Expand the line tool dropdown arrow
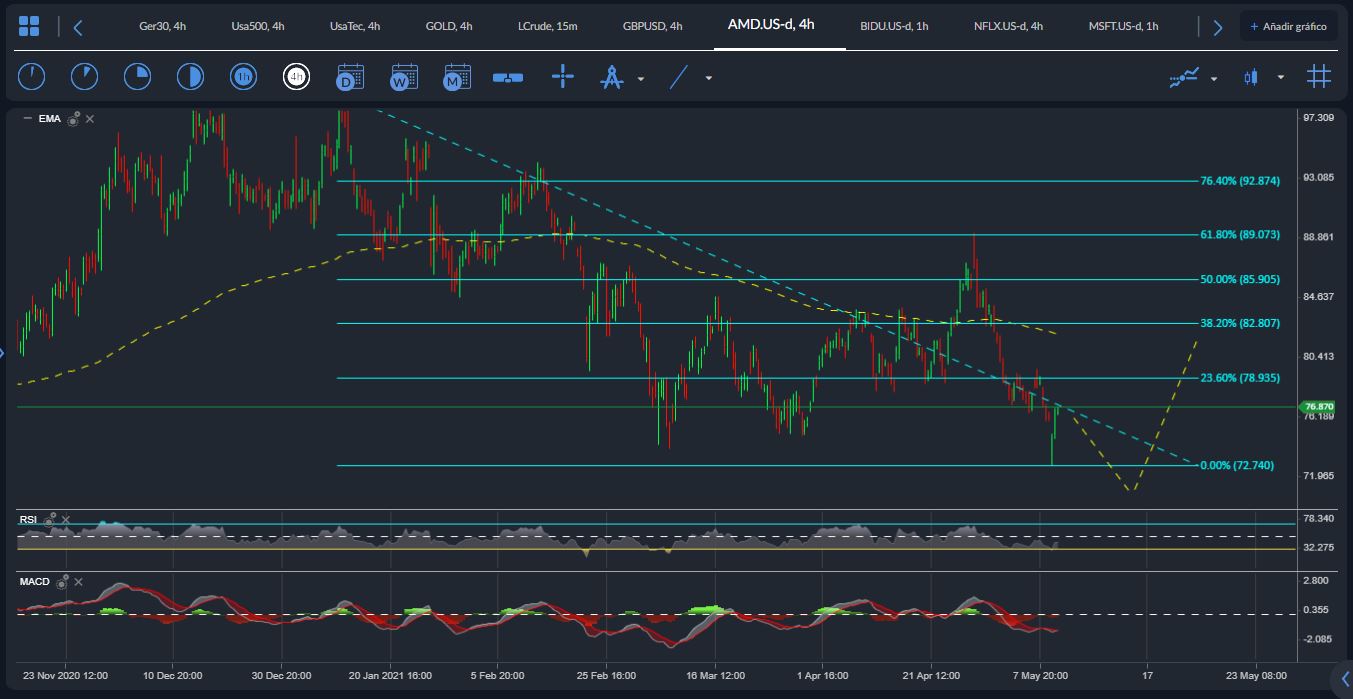Image resolution: width=1353 pixels, height=699 pixels. [709, 78]
